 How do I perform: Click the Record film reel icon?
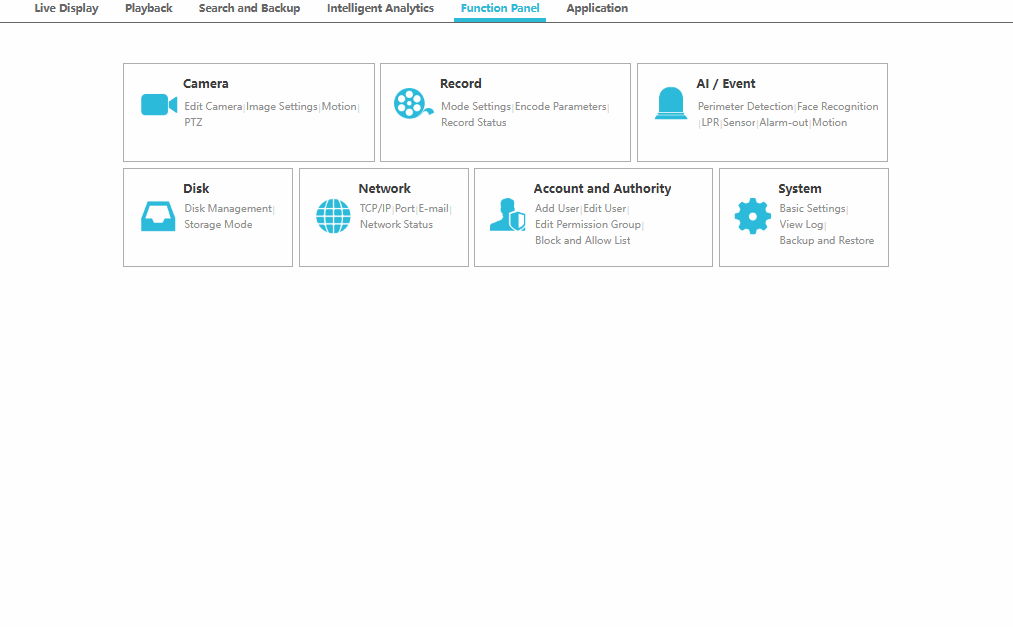click(411, 104)
